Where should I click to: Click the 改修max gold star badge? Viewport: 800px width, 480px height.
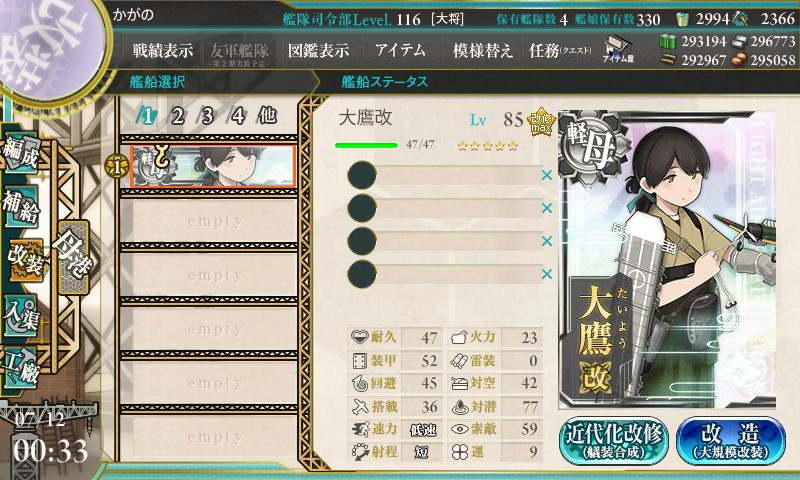(541, 122)
